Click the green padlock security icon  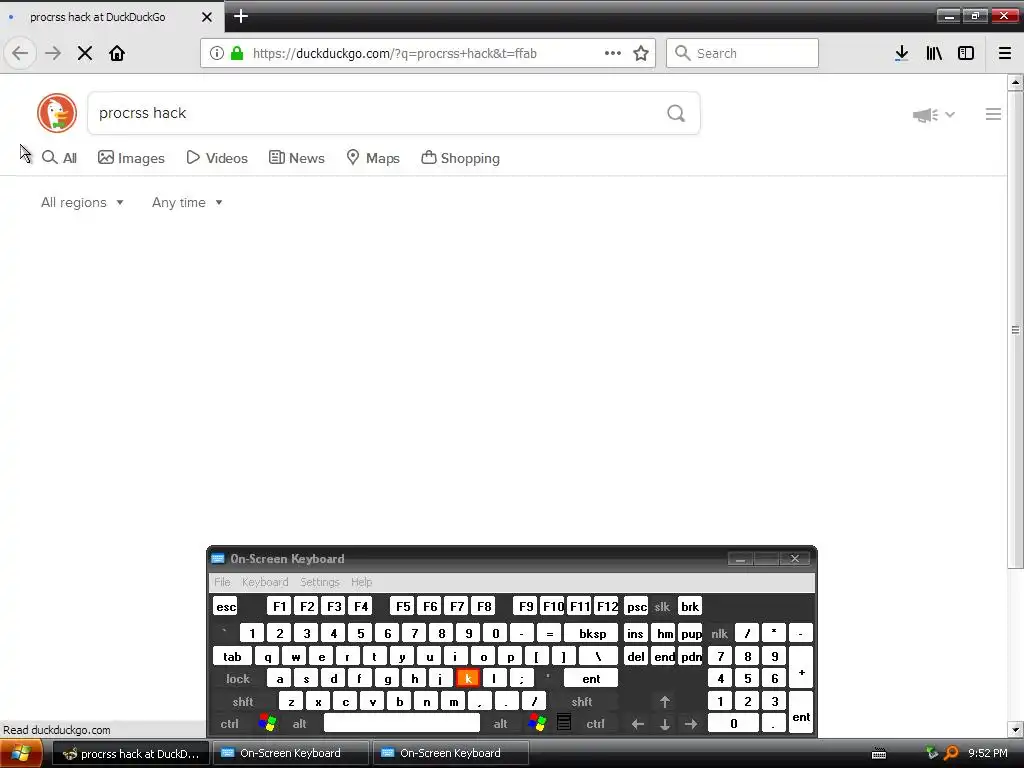tap(237, 53)
